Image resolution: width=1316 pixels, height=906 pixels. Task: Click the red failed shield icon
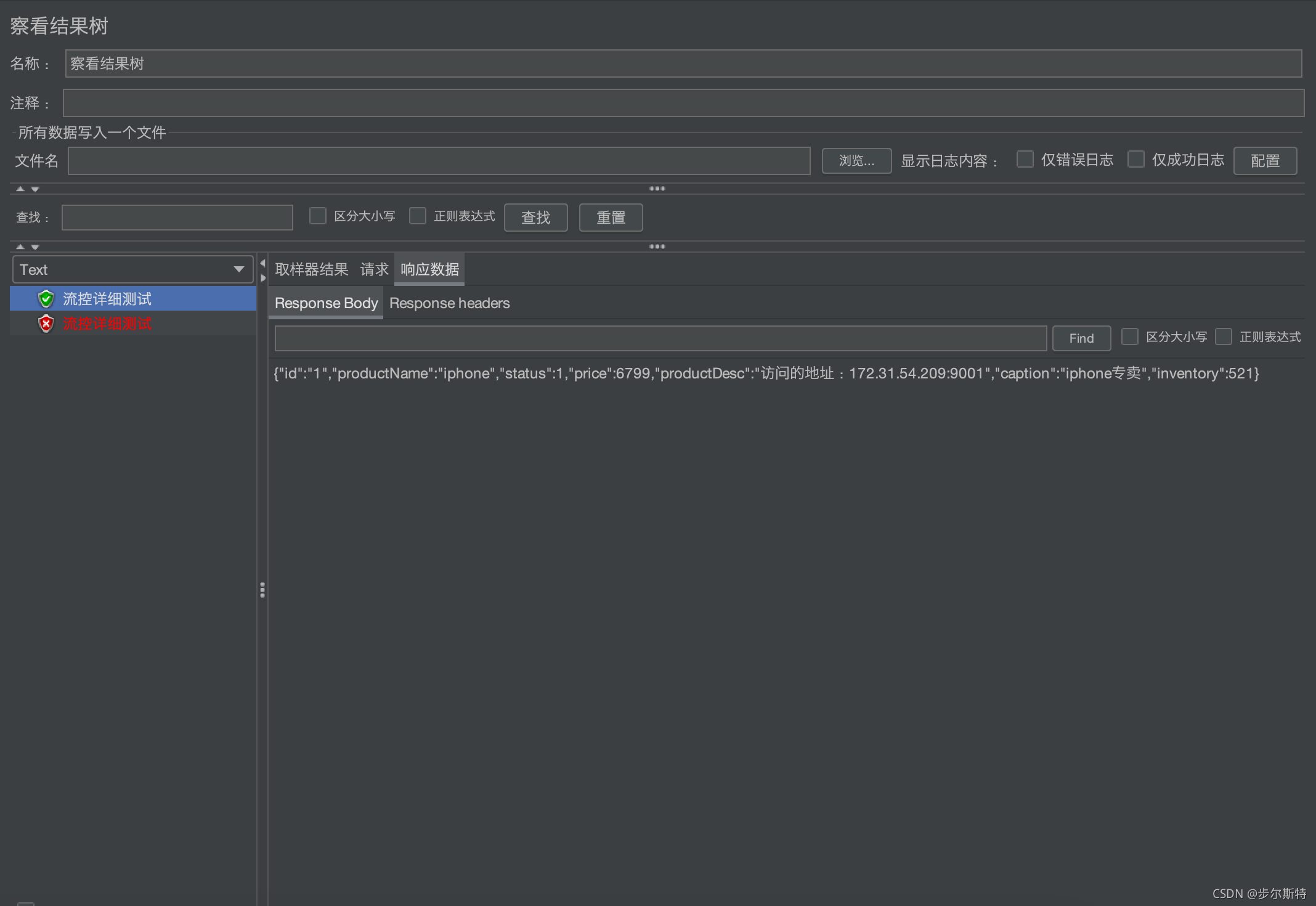46,324
